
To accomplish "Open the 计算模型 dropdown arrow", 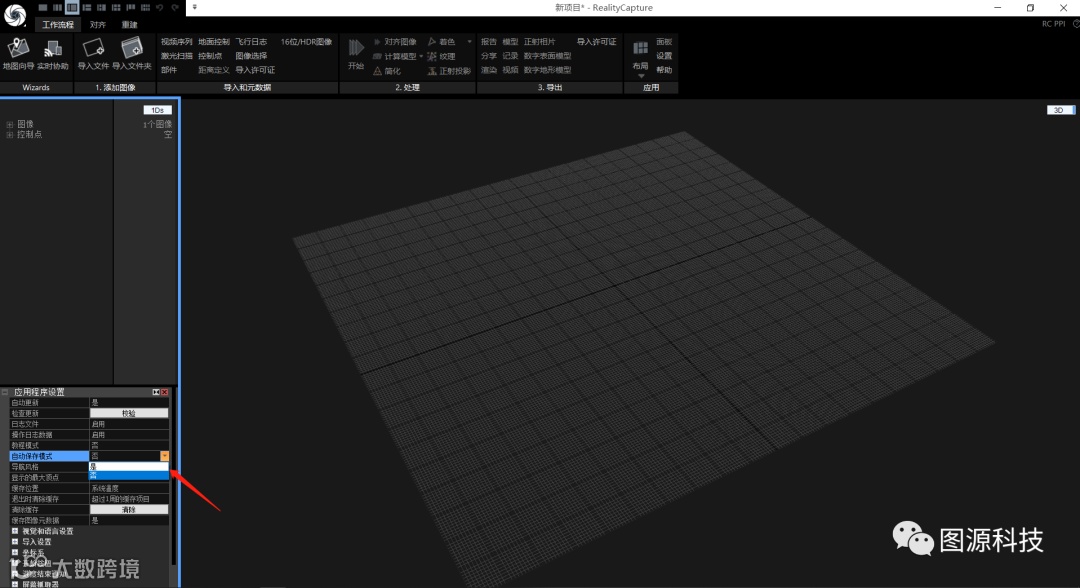I will click(x=421, y=56).
